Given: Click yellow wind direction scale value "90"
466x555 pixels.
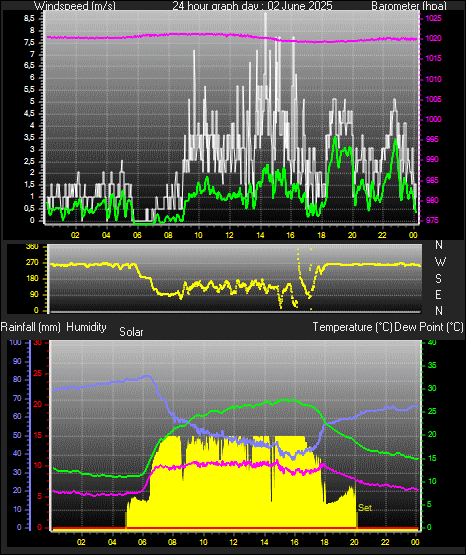Looking at the screenshot, I should click(34, 294).
